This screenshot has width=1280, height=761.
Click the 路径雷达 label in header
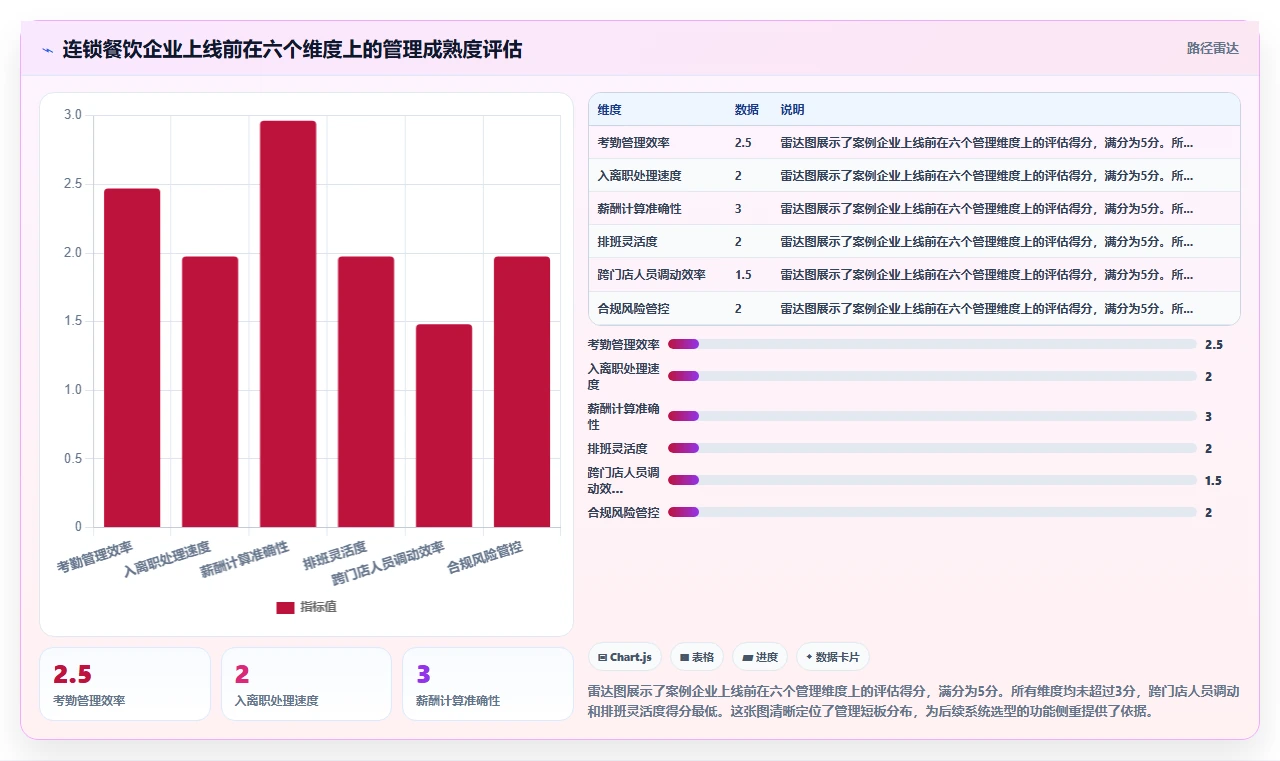click(1212, 48)
